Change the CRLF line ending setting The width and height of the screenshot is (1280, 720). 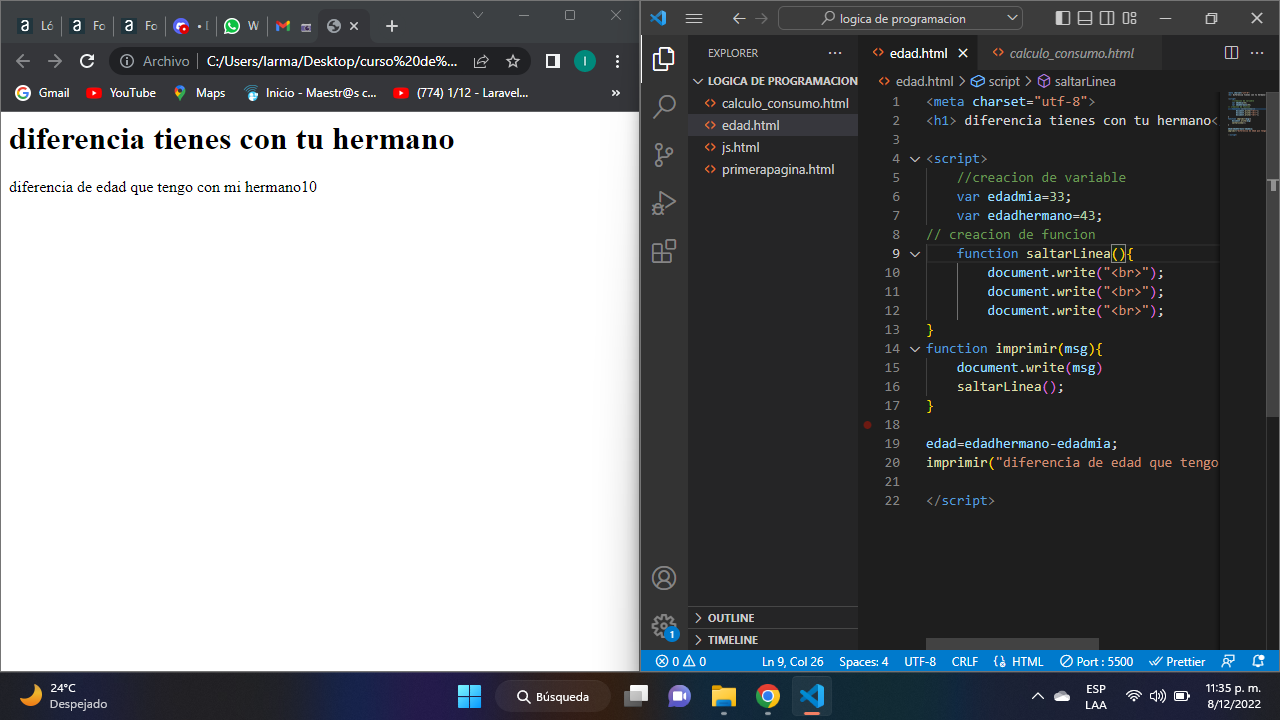(x=964, y=661)
